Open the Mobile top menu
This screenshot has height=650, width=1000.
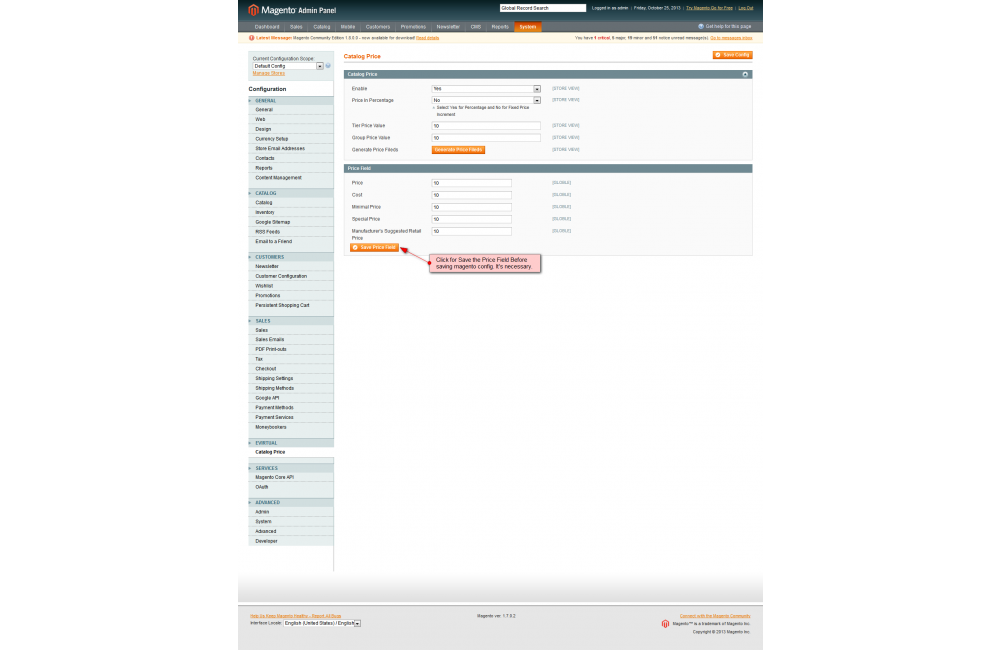pyautogui.click(x=348, y=27)
